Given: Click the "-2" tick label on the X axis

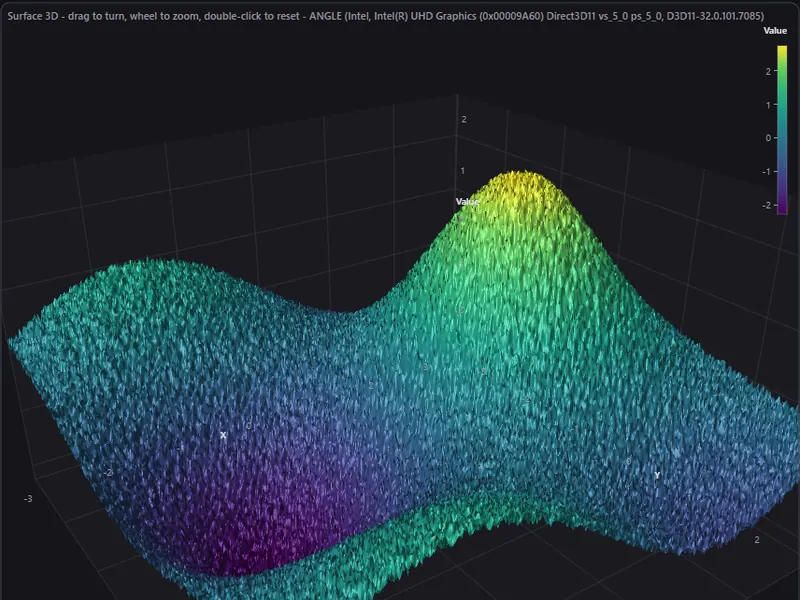Looking at the screenshot, I should [x=108, y=473].
